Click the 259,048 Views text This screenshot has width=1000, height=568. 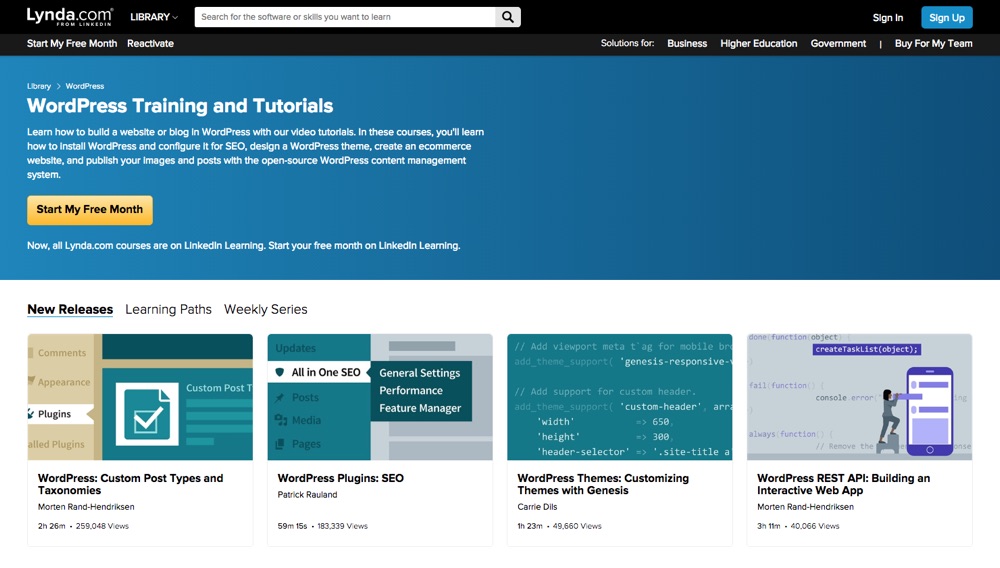coord(102,526)
